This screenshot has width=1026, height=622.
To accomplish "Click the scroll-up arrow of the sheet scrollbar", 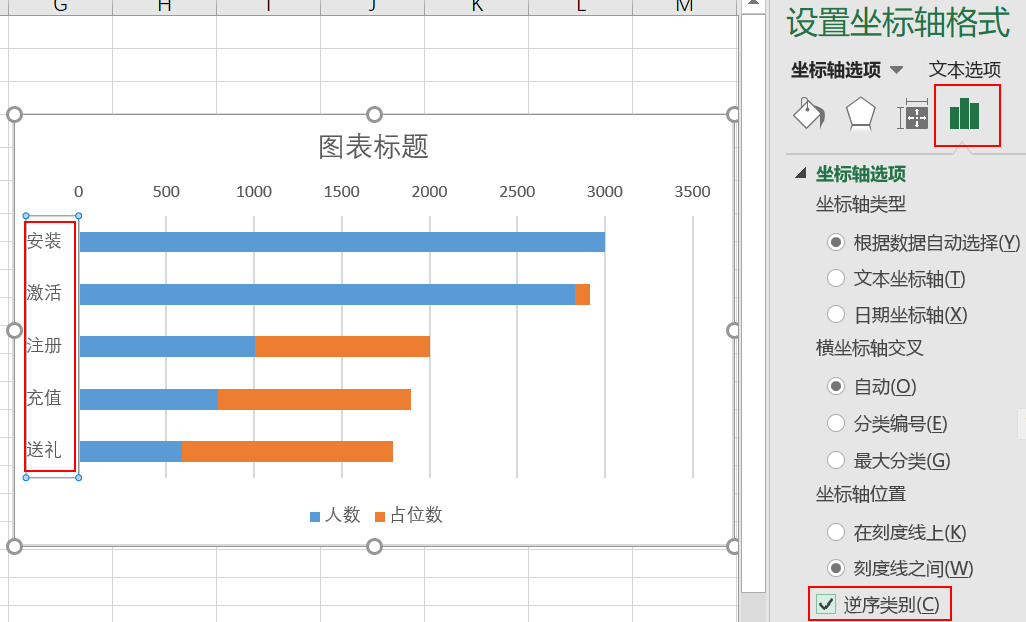I will point(753,5).
